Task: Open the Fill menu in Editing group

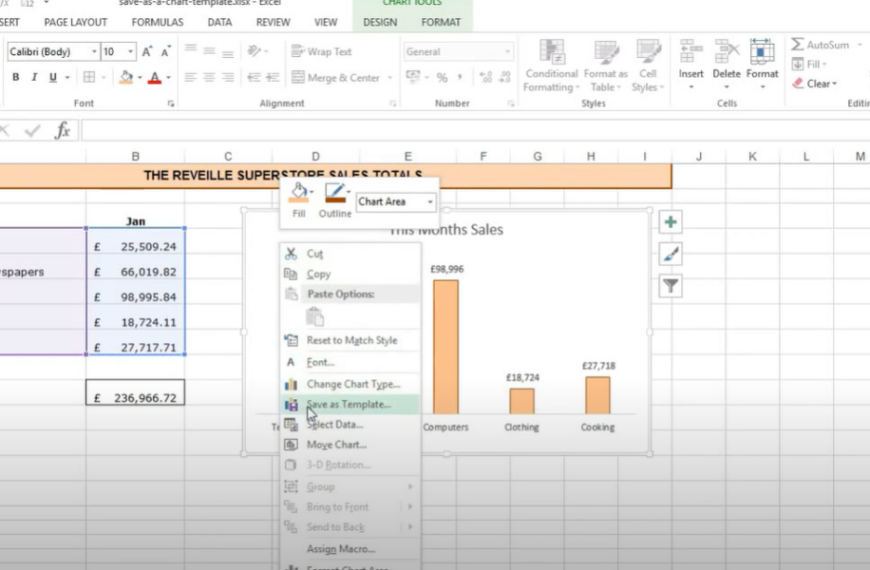Action: [x=810, y=64]
